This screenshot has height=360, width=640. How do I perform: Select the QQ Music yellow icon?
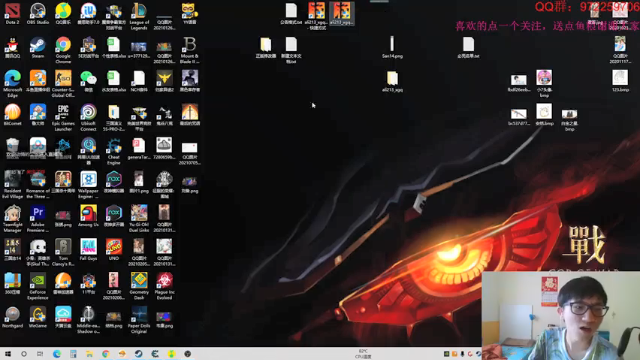[x=63, y=13]
